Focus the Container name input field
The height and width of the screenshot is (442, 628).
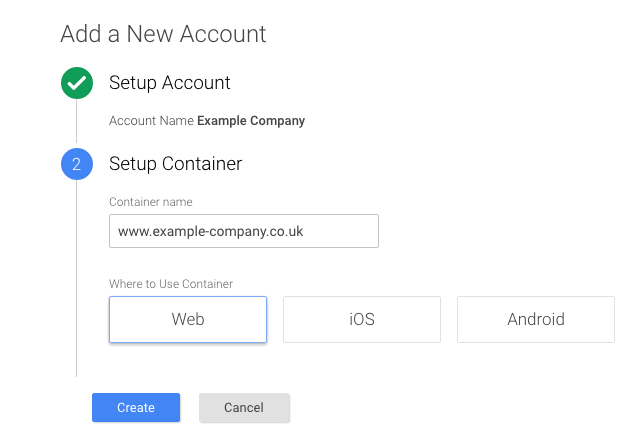tap(243, 231)
